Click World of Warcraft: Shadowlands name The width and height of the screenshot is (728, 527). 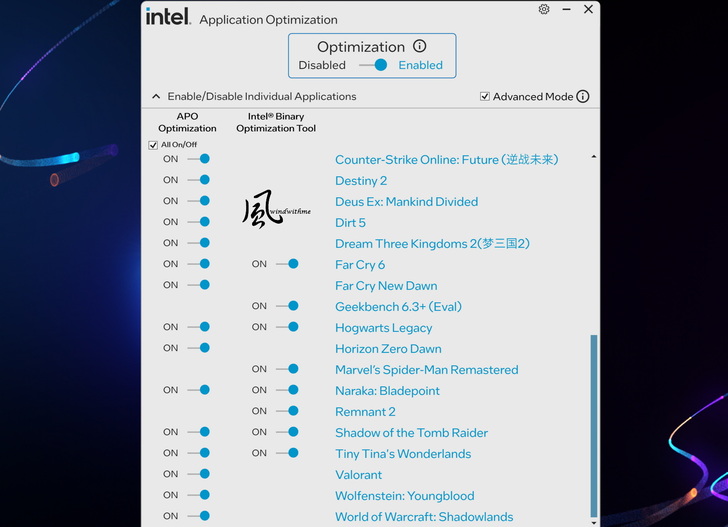[x=424, y=517]
